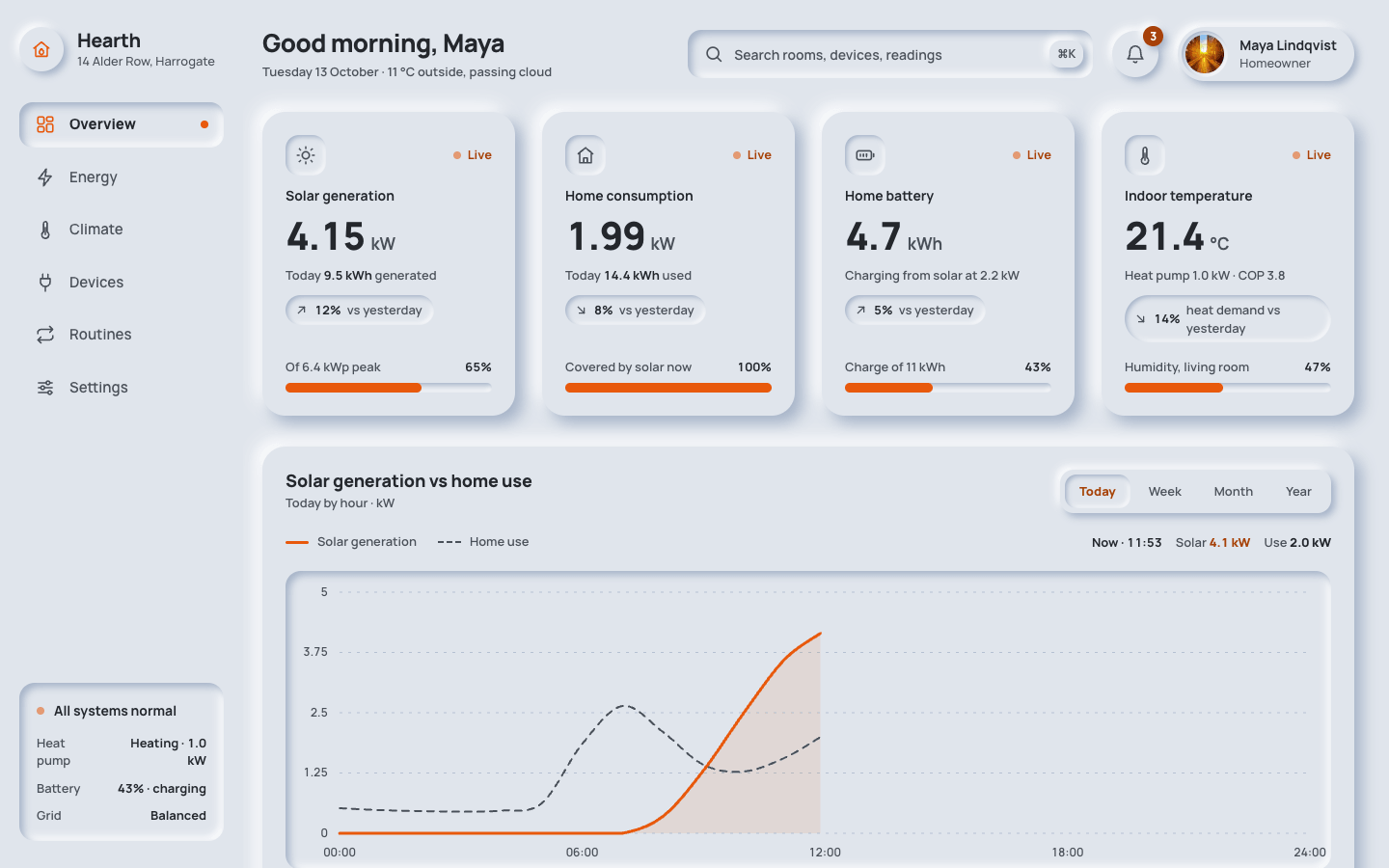Viewport: 1389px width, 868px height.
Task: Click the search magnifier icon
Action: [714, 54]
